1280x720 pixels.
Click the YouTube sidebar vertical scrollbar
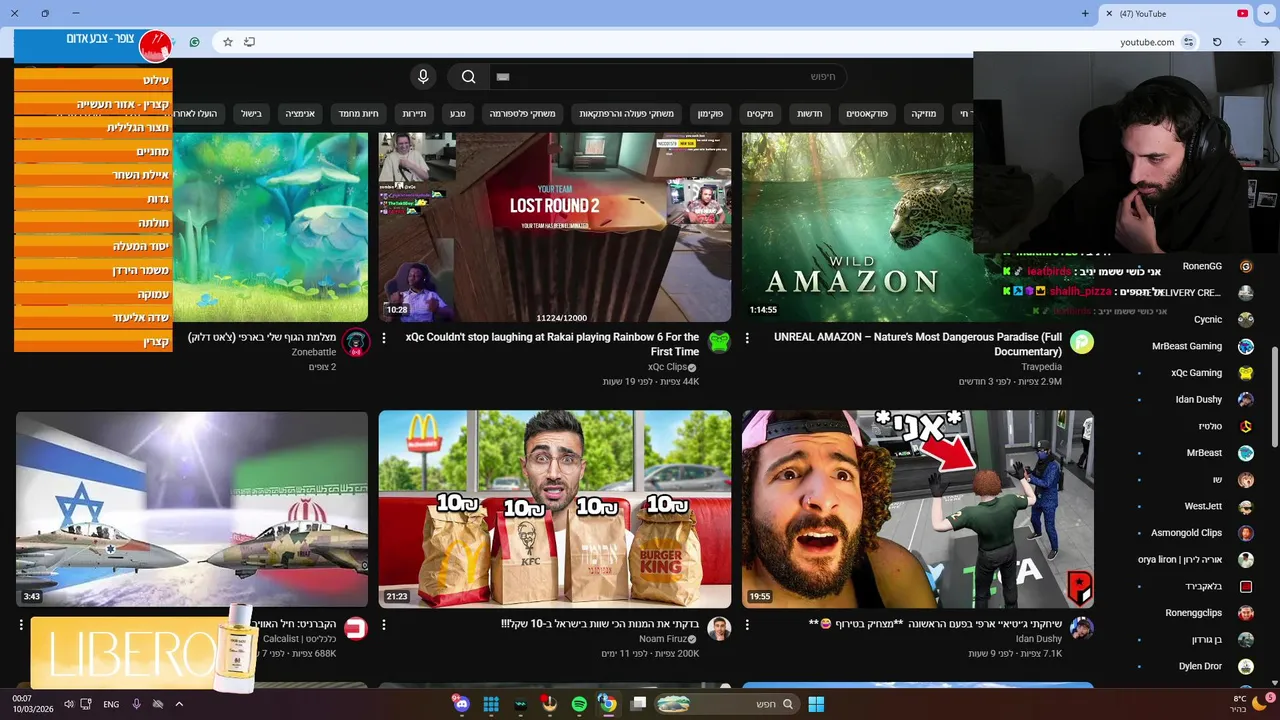[x=1274, y=397]
